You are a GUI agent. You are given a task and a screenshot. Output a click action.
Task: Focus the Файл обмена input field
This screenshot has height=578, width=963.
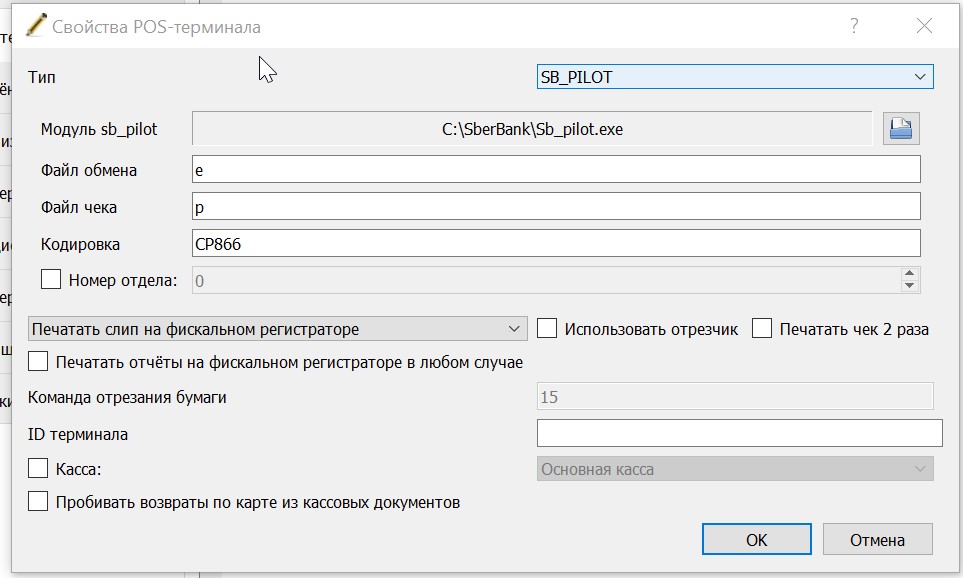pyautogui.click(x=556, y=169)
